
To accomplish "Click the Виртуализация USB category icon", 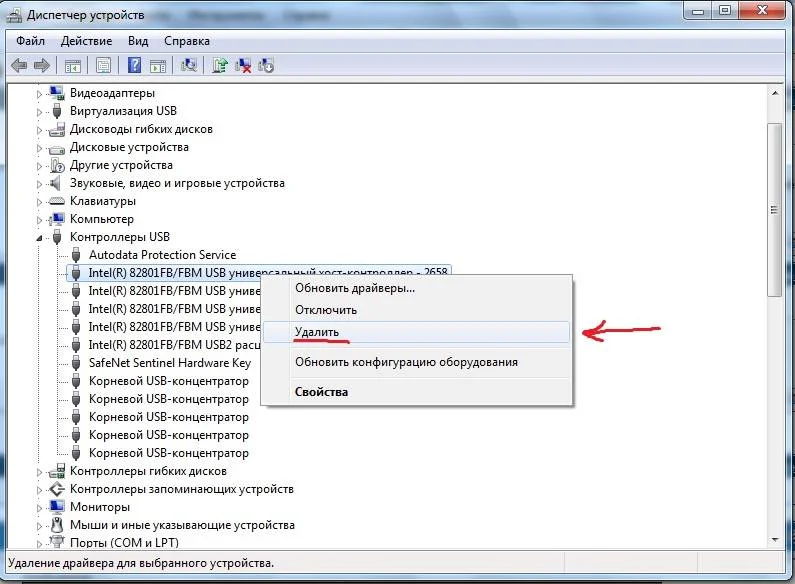I will coord(57,111).
